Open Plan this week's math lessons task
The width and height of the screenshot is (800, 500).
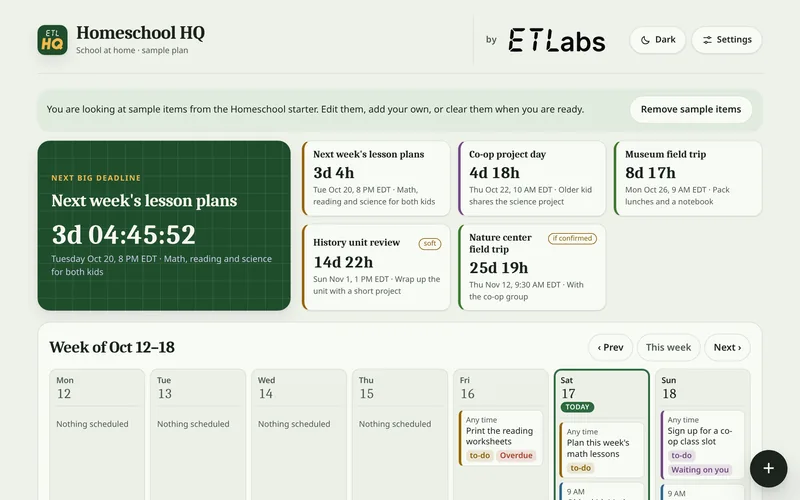(602, 450)
